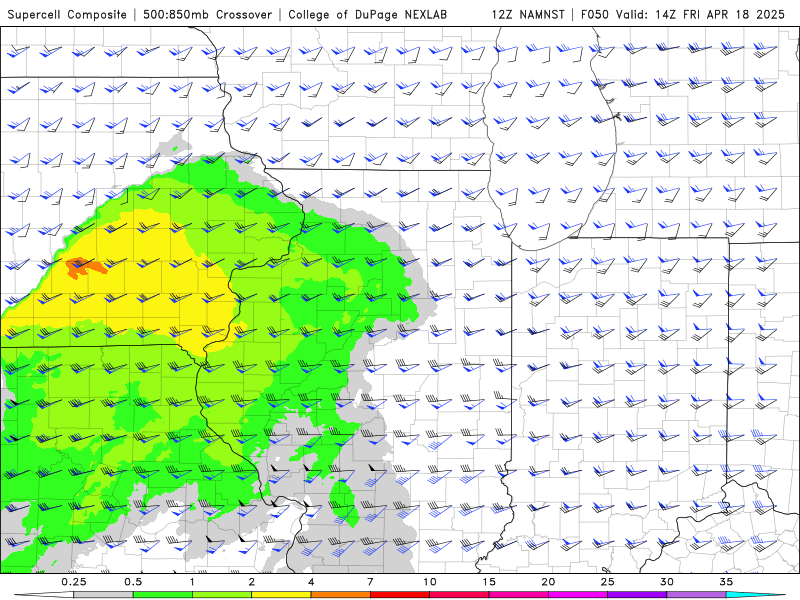Click the green legend swatch between 0.5 and 1
The image size is (800, 600).
click(163, 595)
